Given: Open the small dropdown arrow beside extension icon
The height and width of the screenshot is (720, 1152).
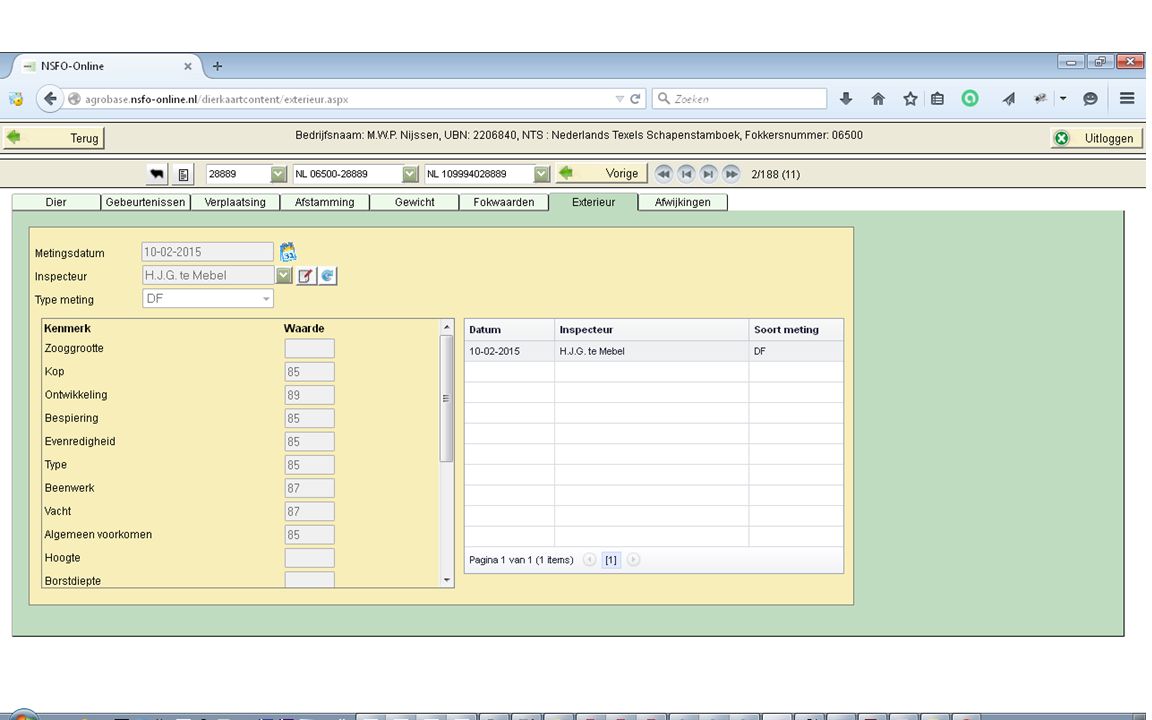Looking at the screenshot, I should tap(1063, 98).
